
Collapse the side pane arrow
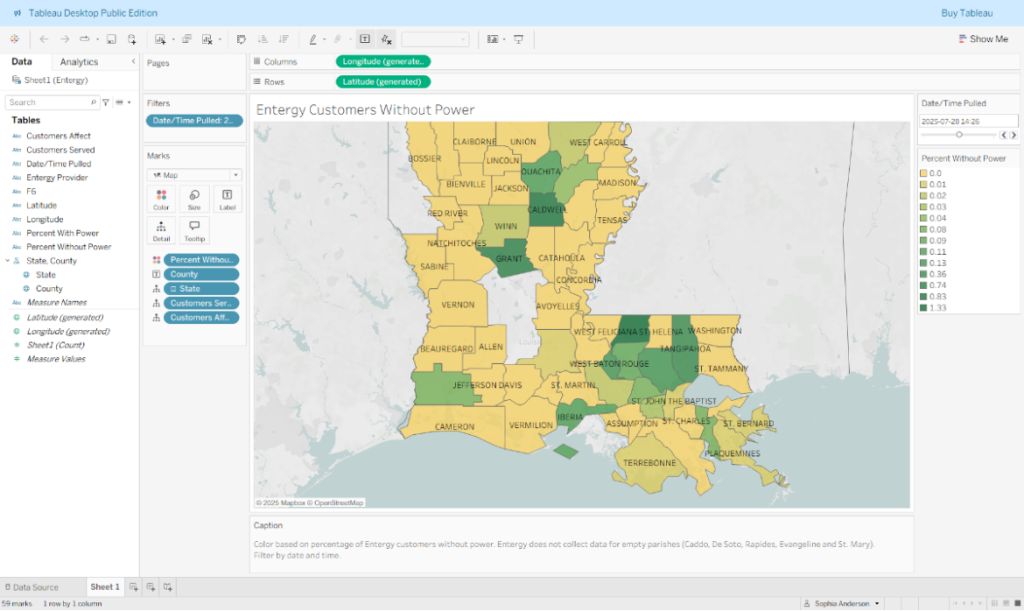pyautogui.click(x=133, y=61)
